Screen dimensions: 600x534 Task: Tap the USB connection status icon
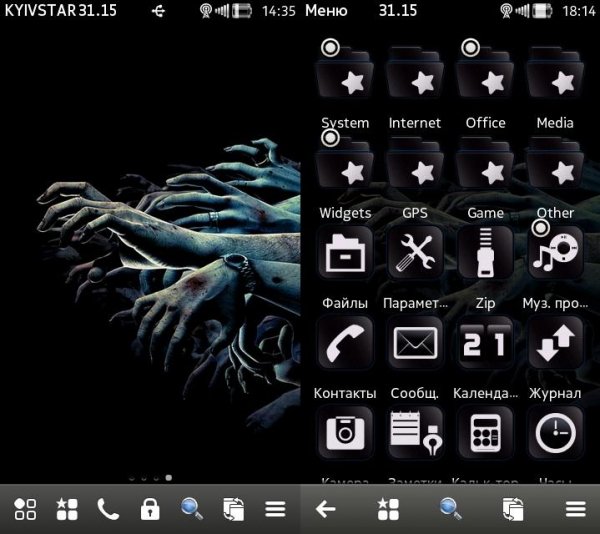158,11
